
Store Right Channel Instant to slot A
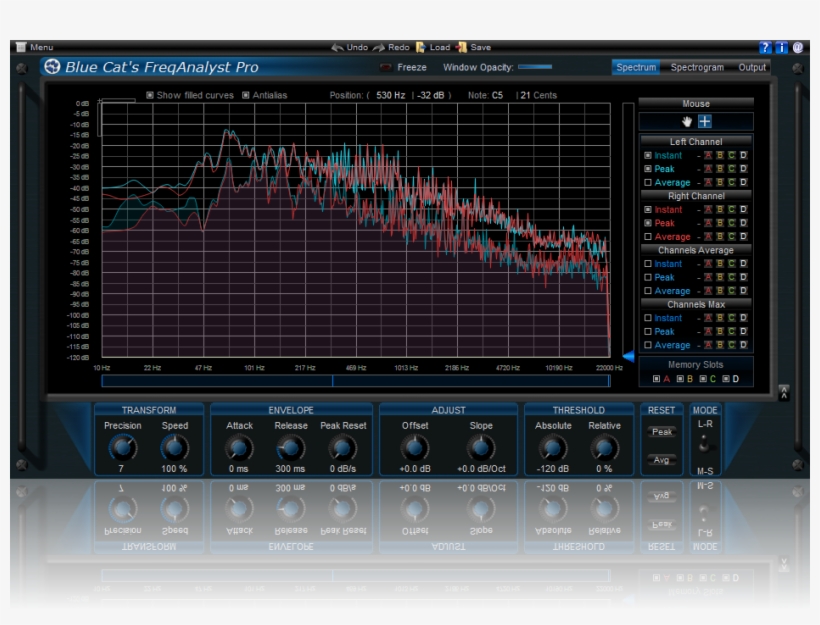point(708,209)
